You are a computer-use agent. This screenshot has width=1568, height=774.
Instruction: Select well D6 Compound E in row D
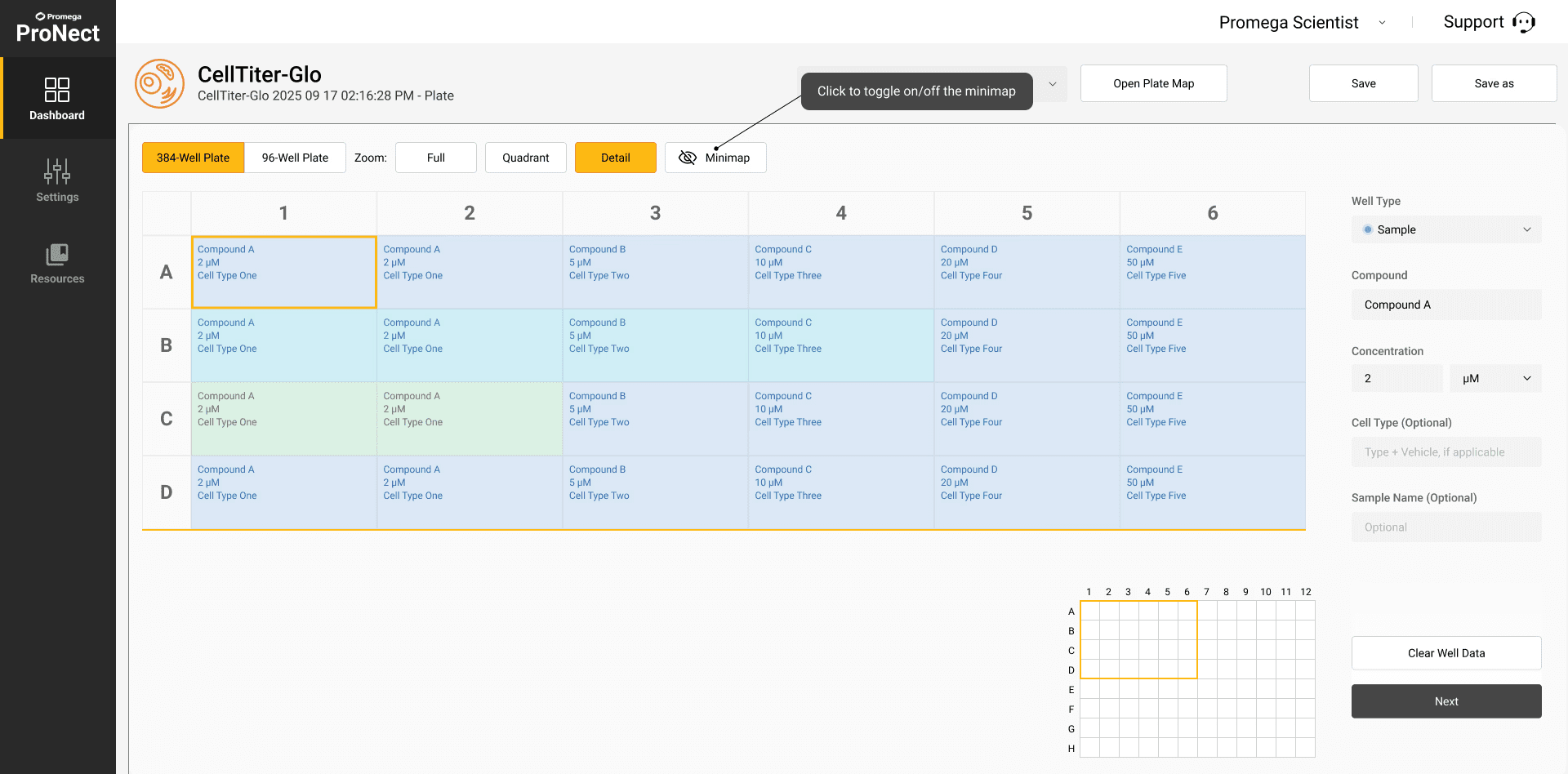1213,492
